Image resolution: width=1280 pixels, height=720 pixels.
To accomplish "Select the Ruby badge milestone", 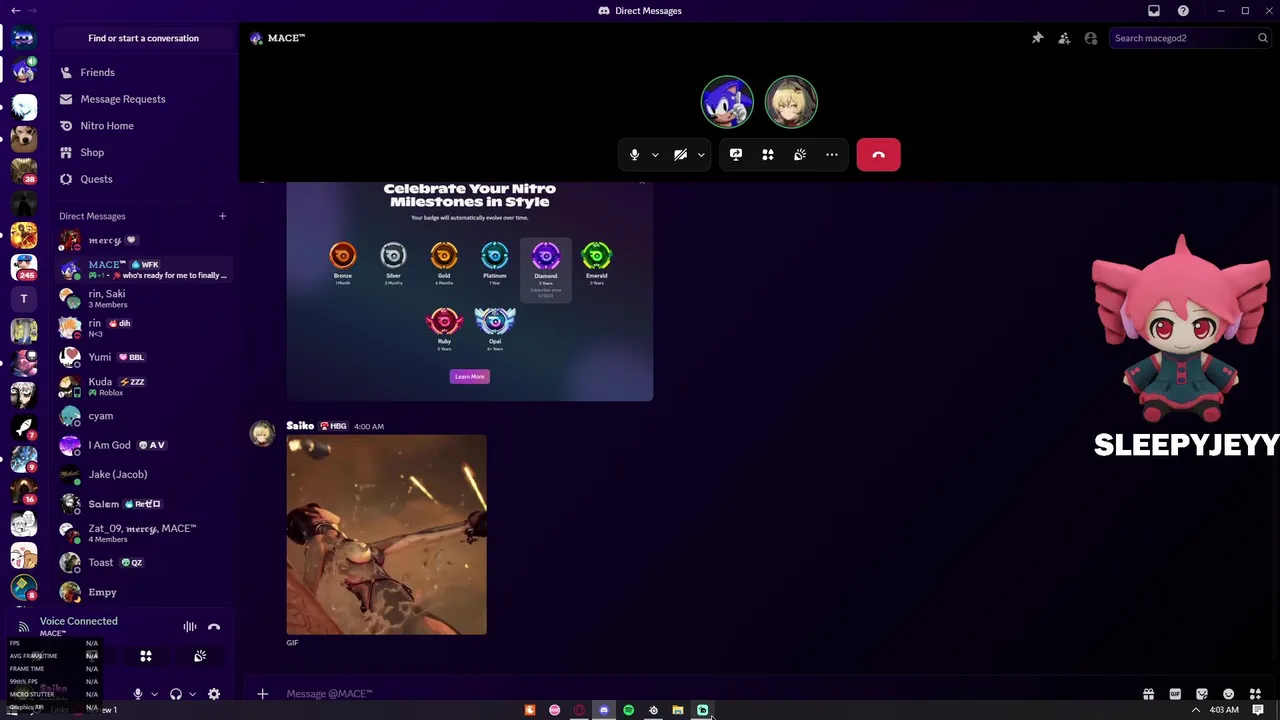I will (444, 329).
